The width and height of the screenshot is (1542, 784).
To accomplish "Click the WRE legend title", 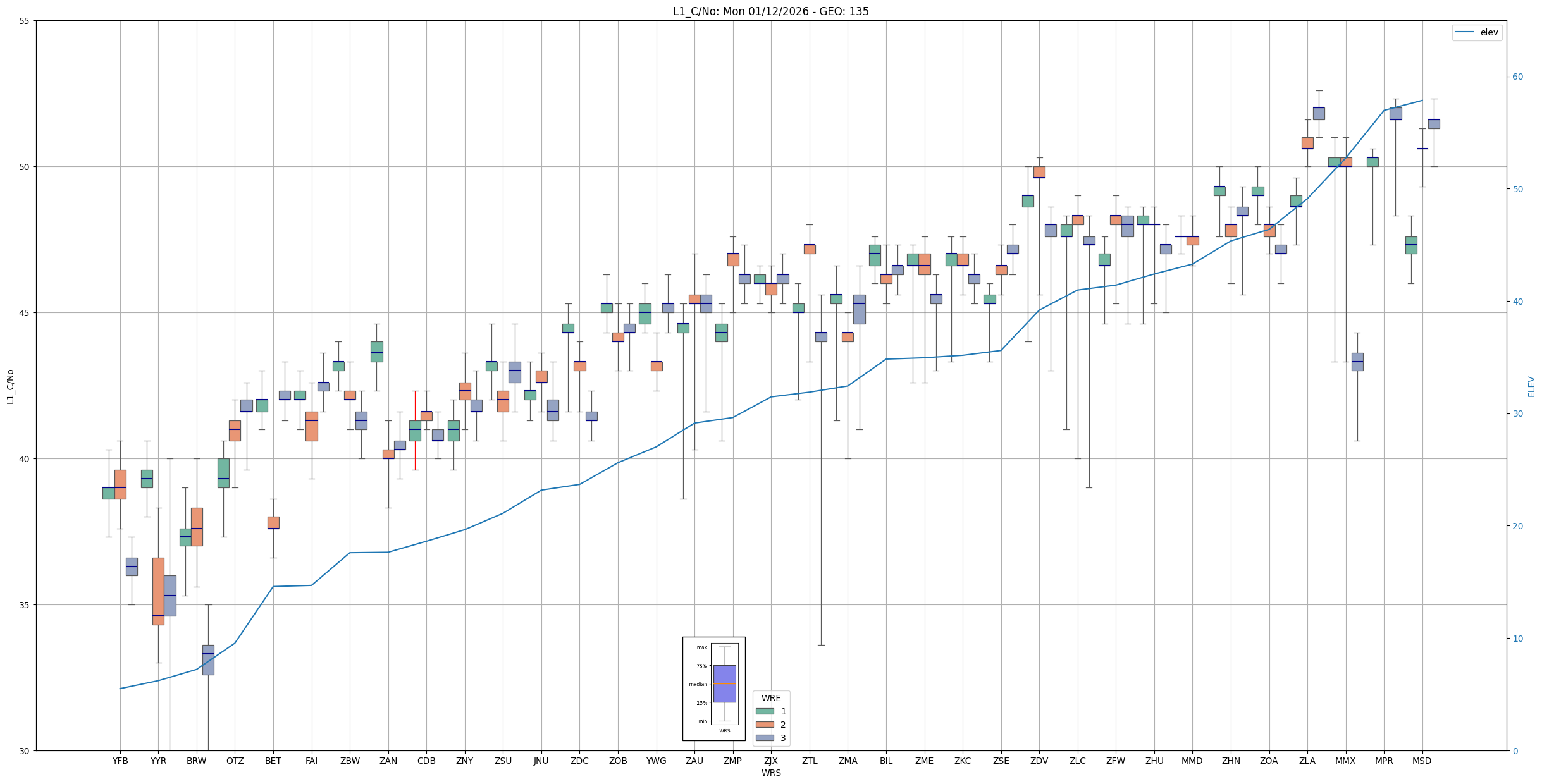I will (x=771, y=698).
